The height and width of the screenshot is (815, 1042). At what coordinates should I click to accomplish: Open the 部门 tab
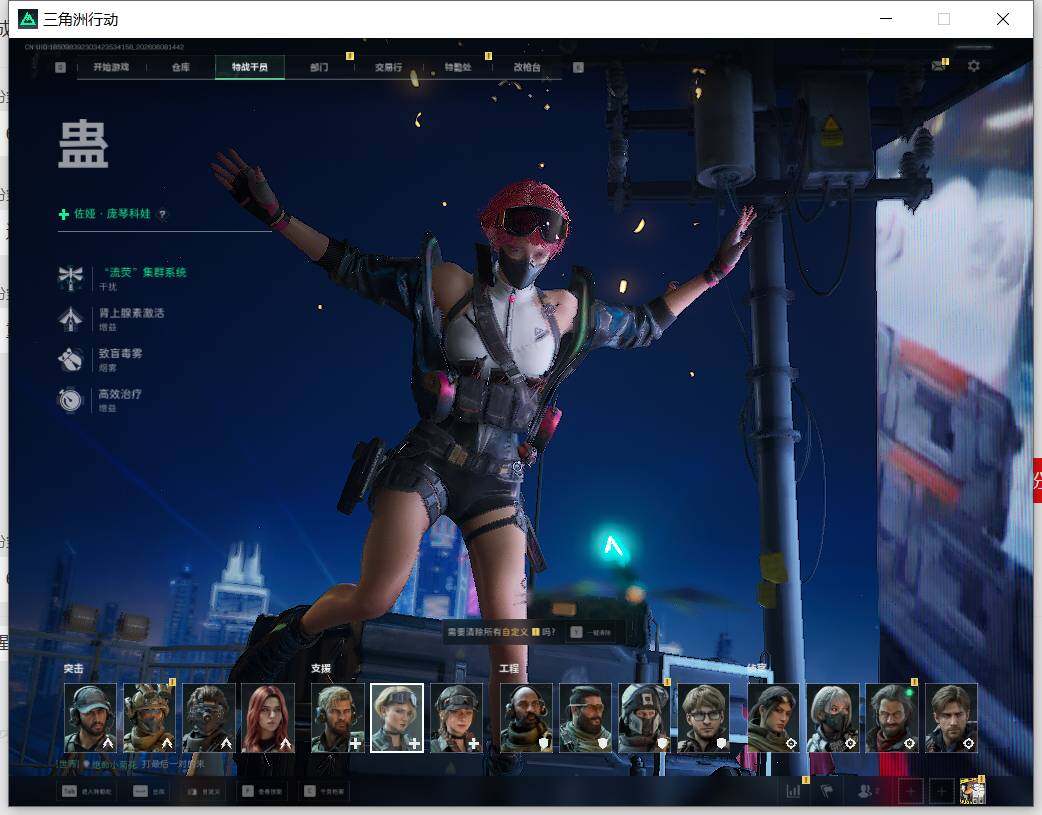319,67
